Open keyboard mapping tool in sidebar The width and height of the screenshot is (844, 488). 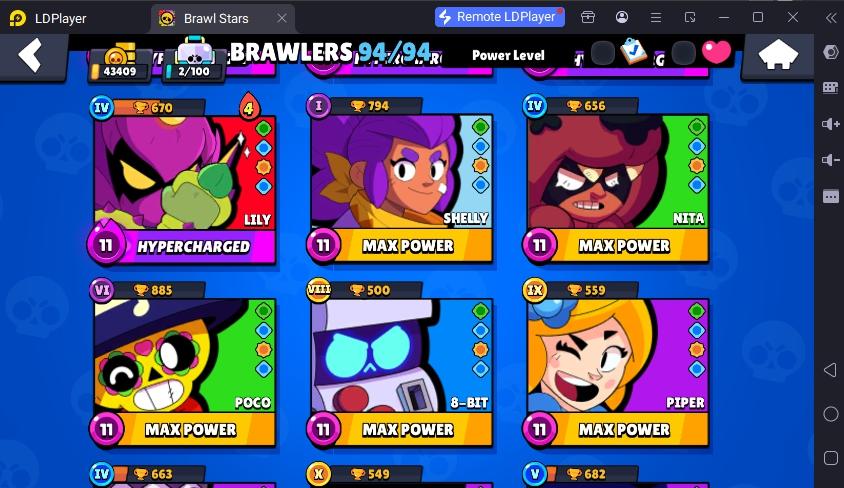[x=831, y=88]
